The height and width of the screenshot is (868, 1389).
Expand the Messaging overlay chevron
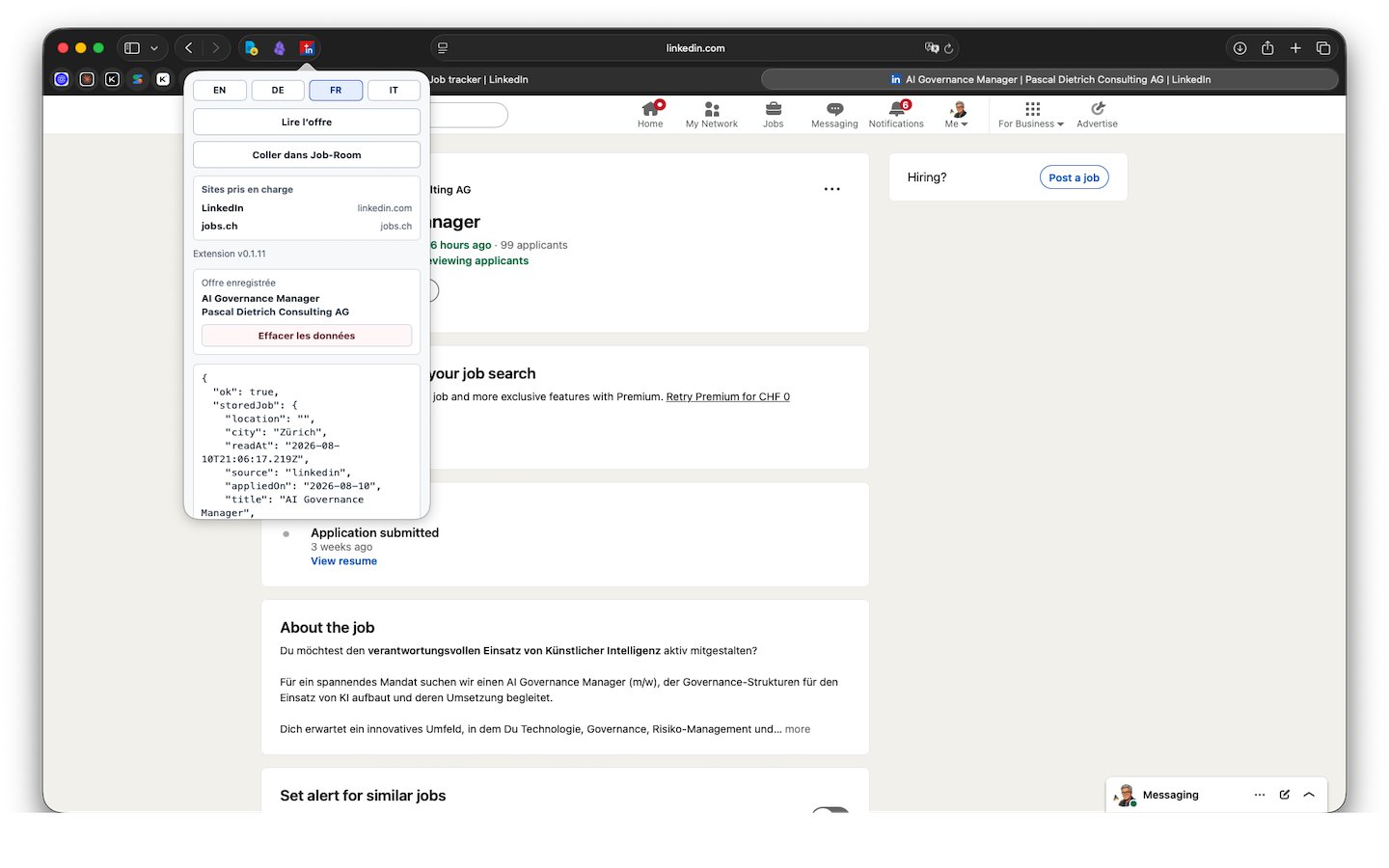(x=1309, y=795)
